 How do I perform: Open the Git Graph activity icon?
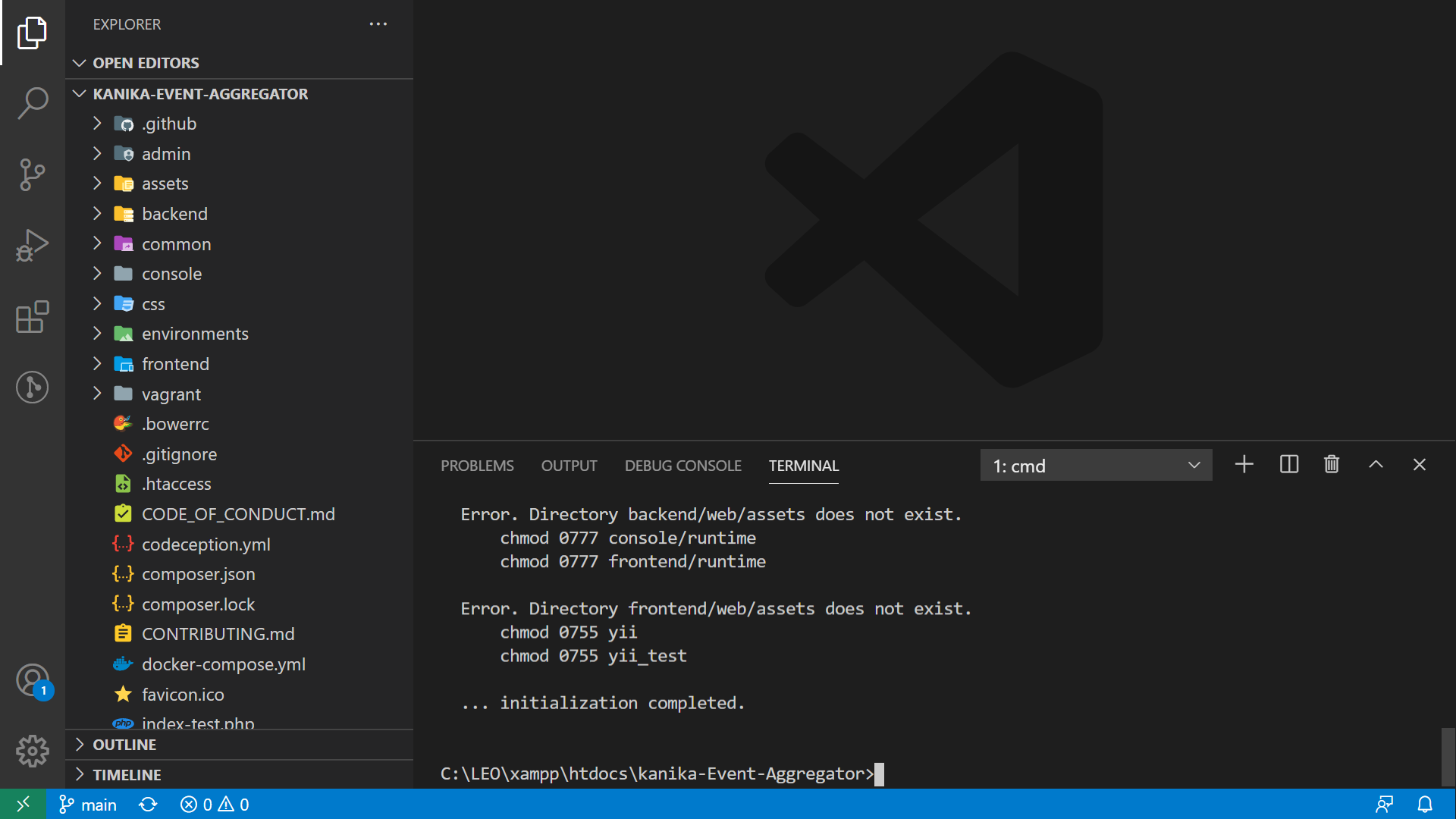tap(32, 388)
